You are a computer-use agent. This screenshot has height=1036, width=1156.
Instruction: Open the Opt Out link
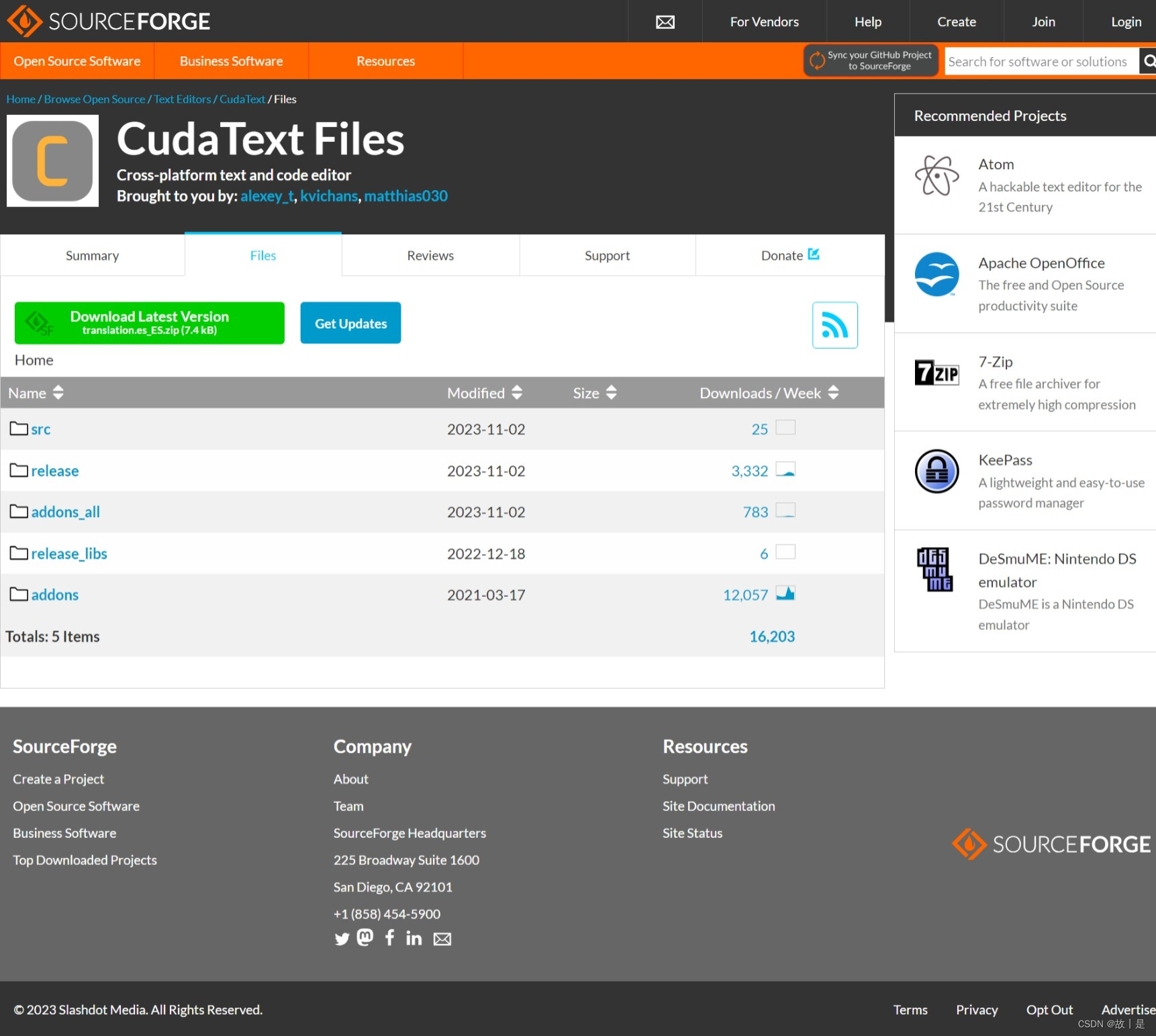pyautogui.click(x=1049, y=1010)
